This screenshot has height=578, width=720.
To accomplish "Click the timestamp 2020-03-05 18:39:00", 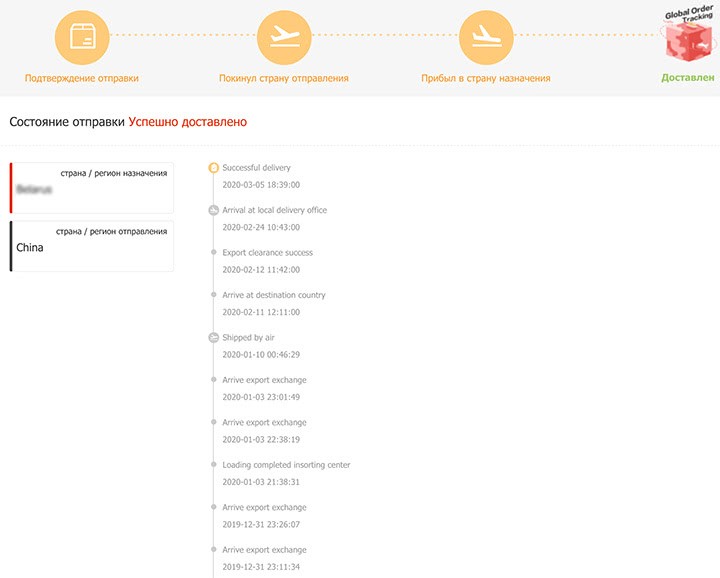I will (261, 185).
